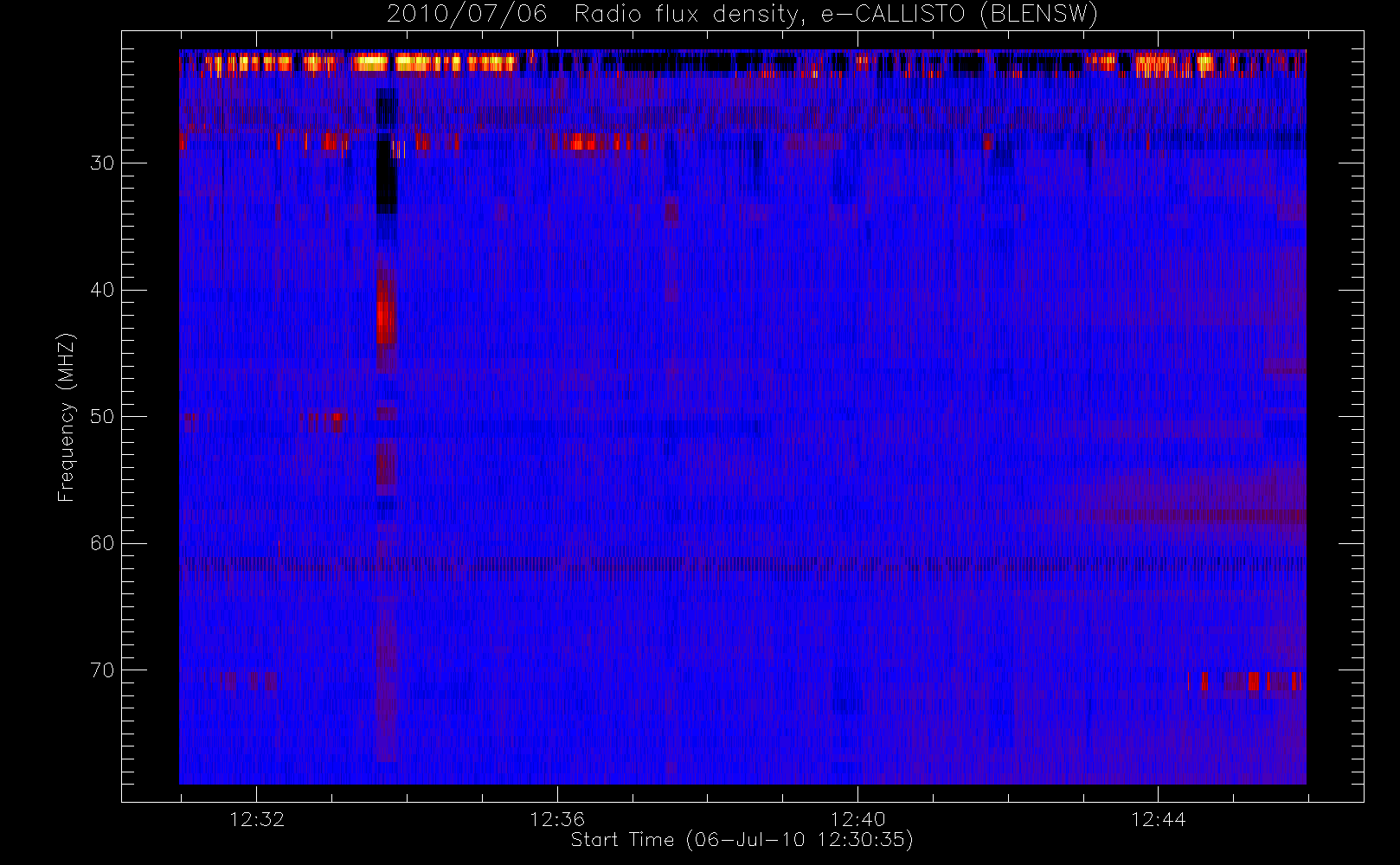Click the 12:44 time tick label

pos(1158,819)
